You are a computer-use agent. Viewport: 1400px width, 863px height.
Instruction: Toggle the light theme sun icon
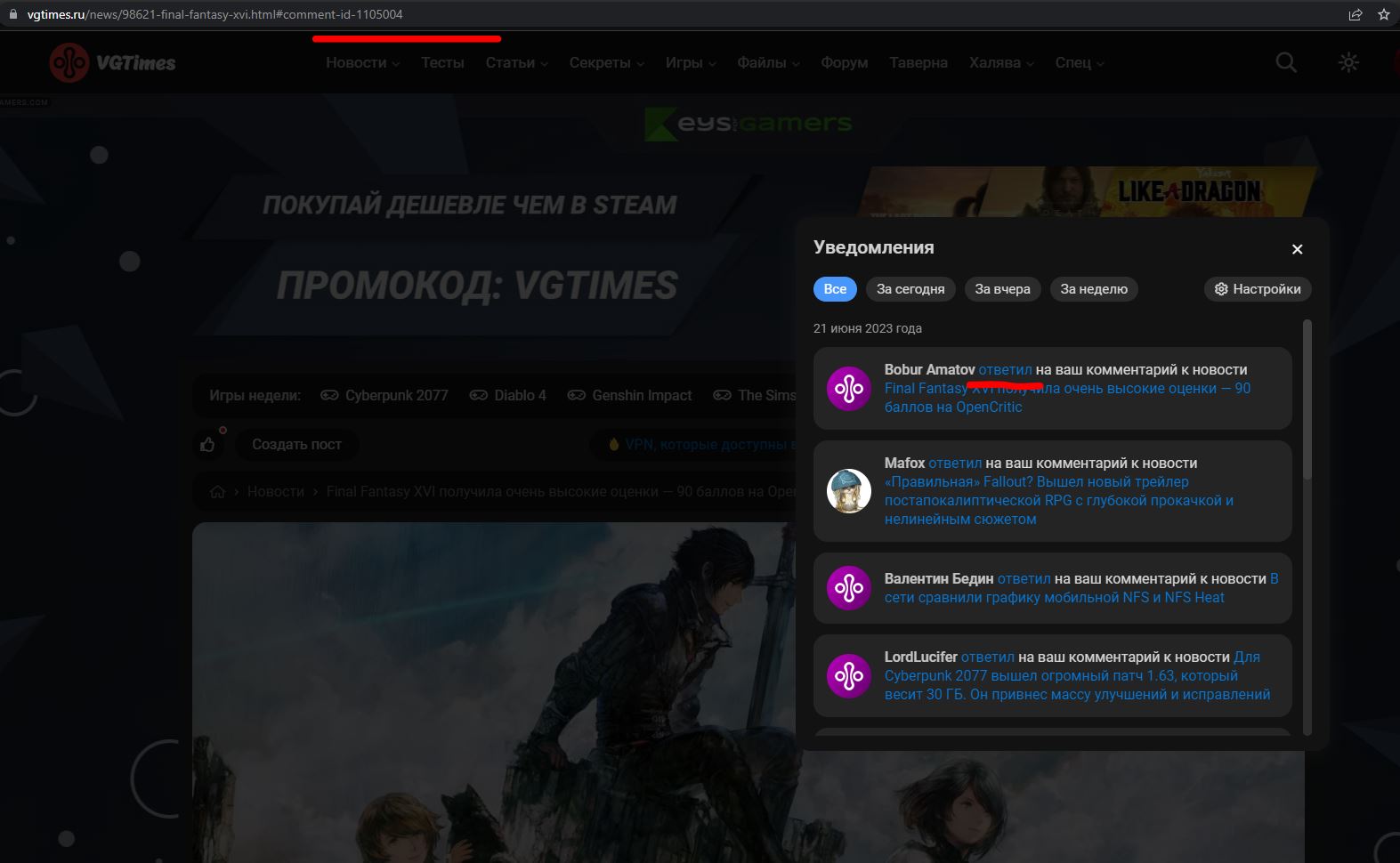click(1348, 62)
